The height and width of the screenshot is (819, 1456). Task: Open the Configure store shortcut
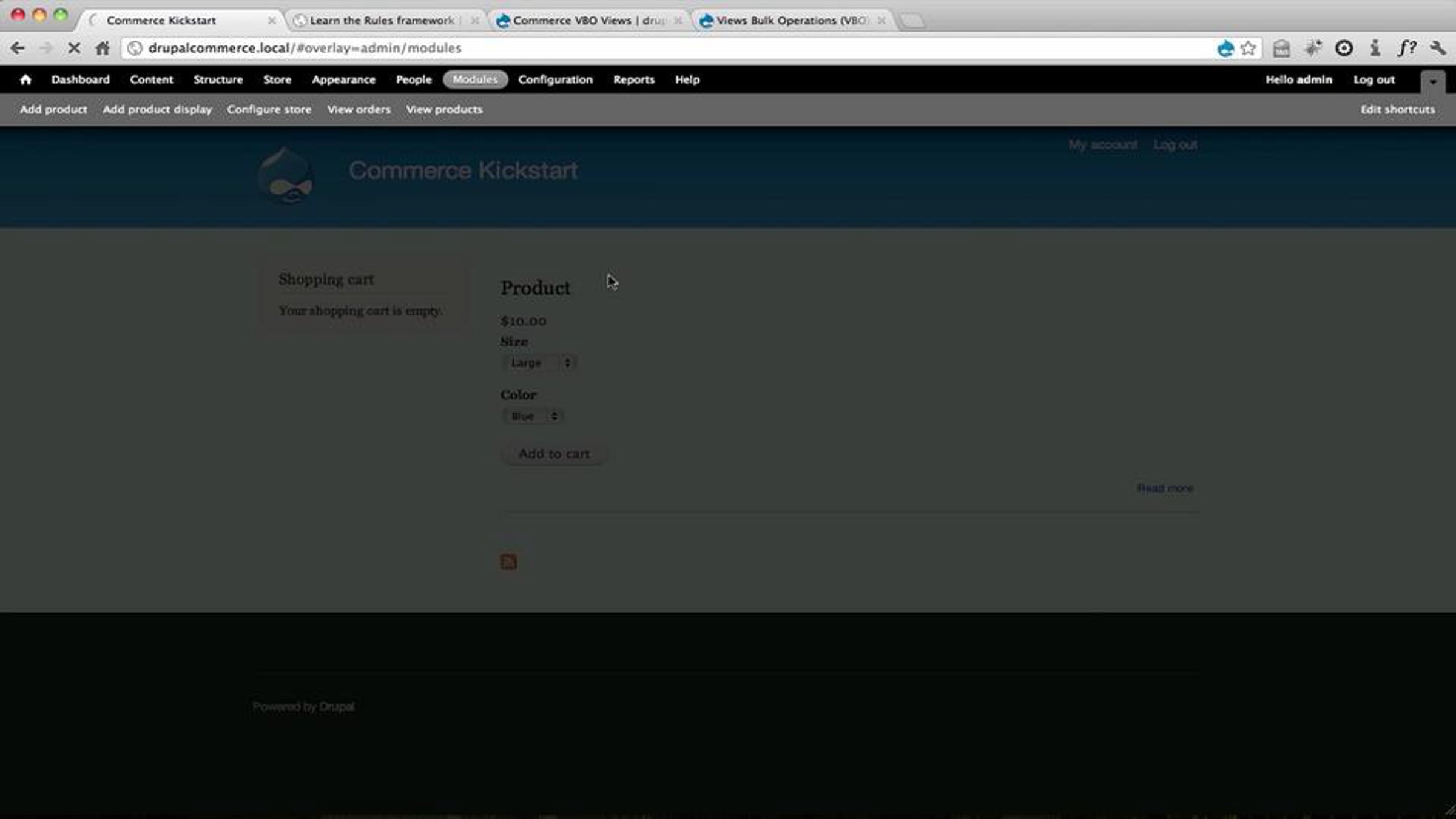coord(269,110)
